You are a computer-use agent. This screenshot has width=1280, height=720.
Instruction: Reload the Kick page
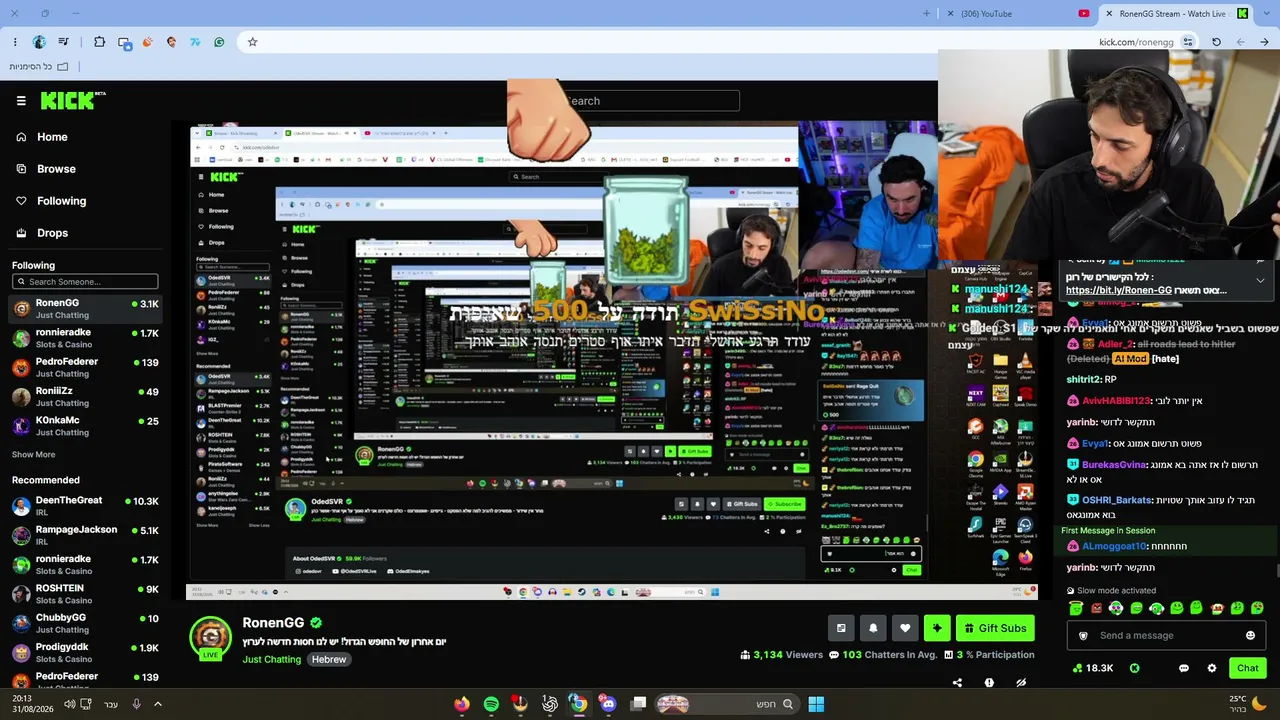(x=1216, y=42)
